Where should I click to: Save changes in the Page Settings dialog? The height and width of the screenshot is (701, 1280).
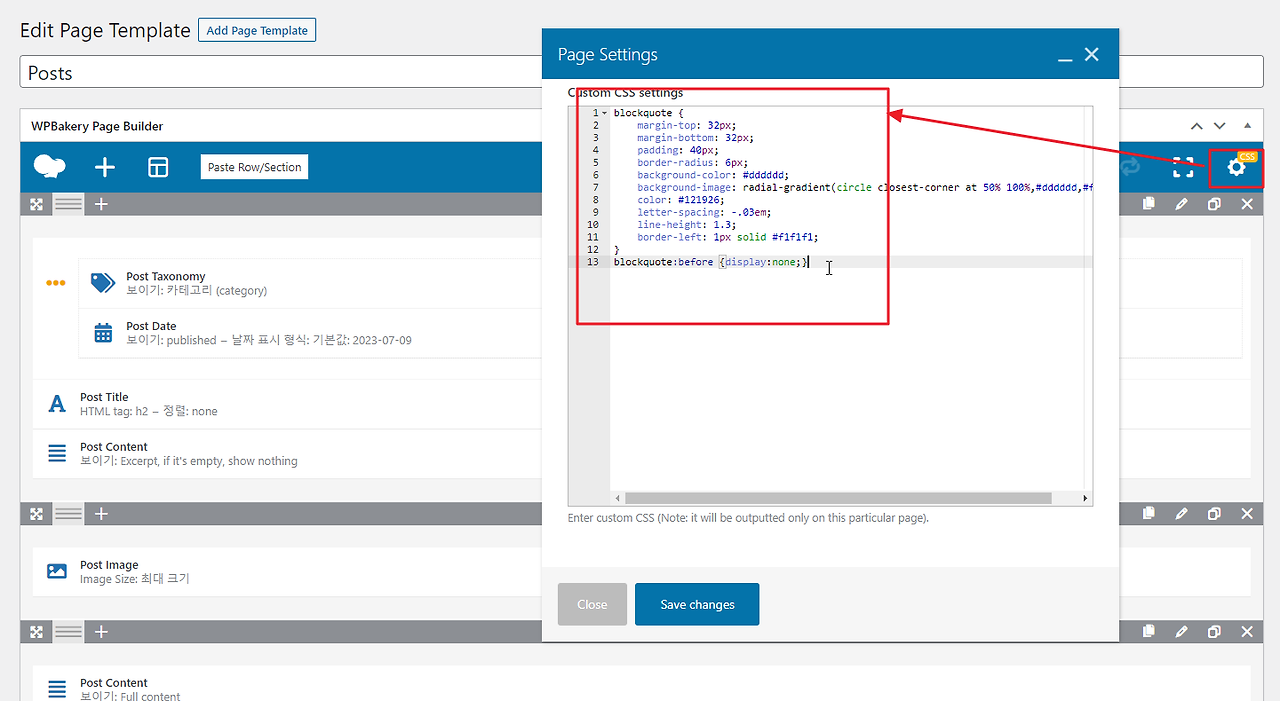click(697, 604)
